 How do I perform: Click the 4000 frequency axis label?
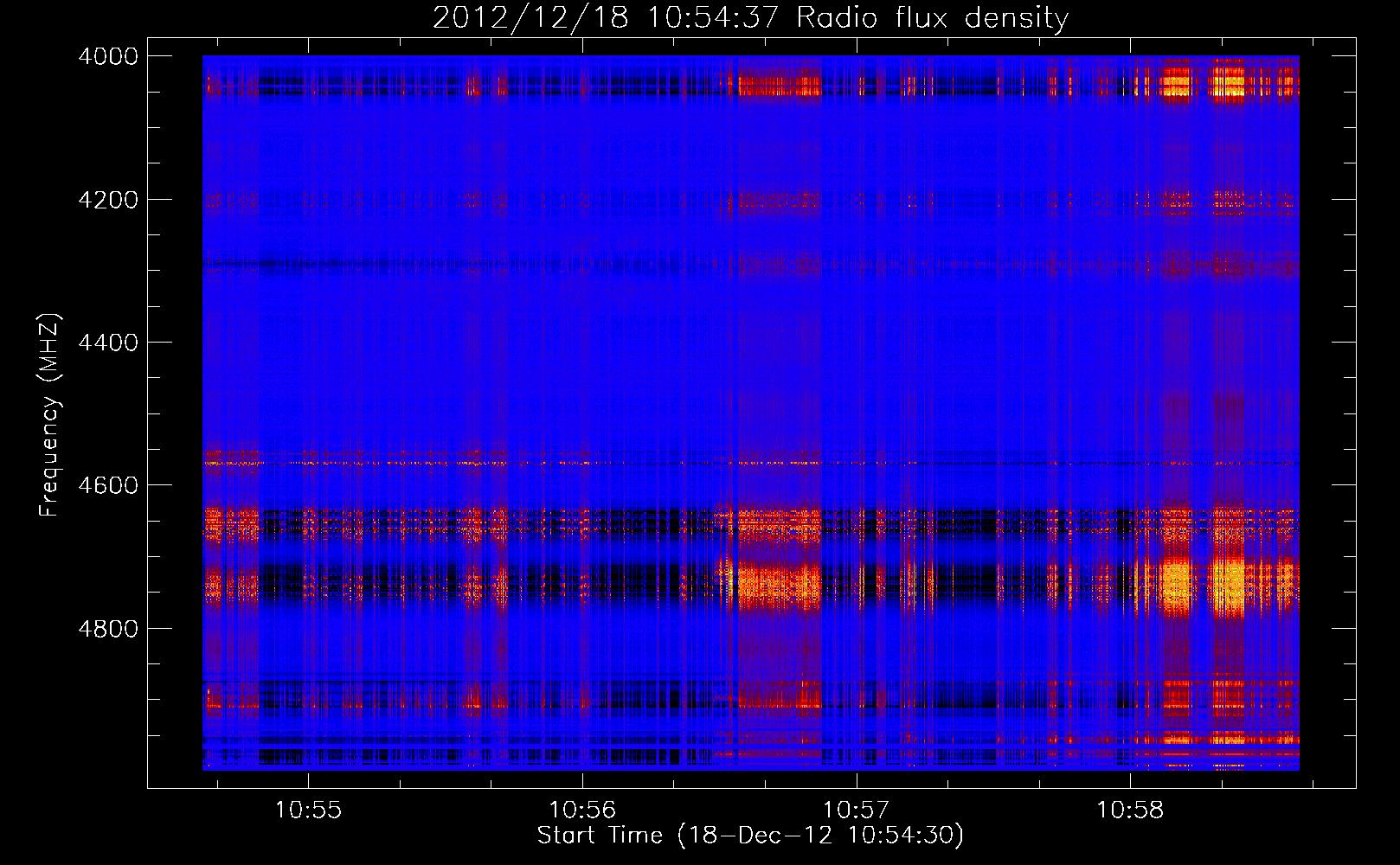108,56
